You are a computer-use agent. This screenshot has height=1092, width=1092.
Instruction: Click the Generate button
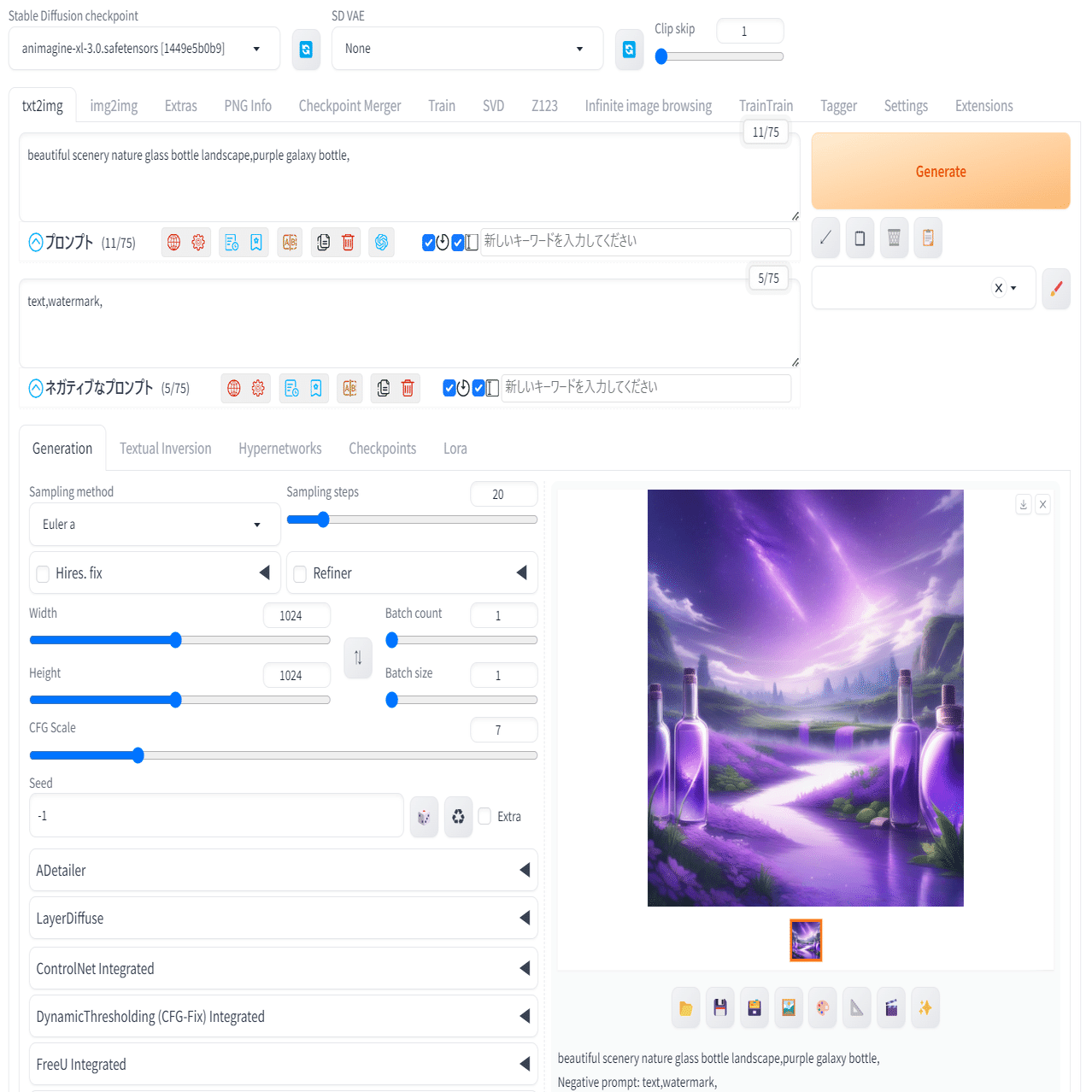(941, 171)
